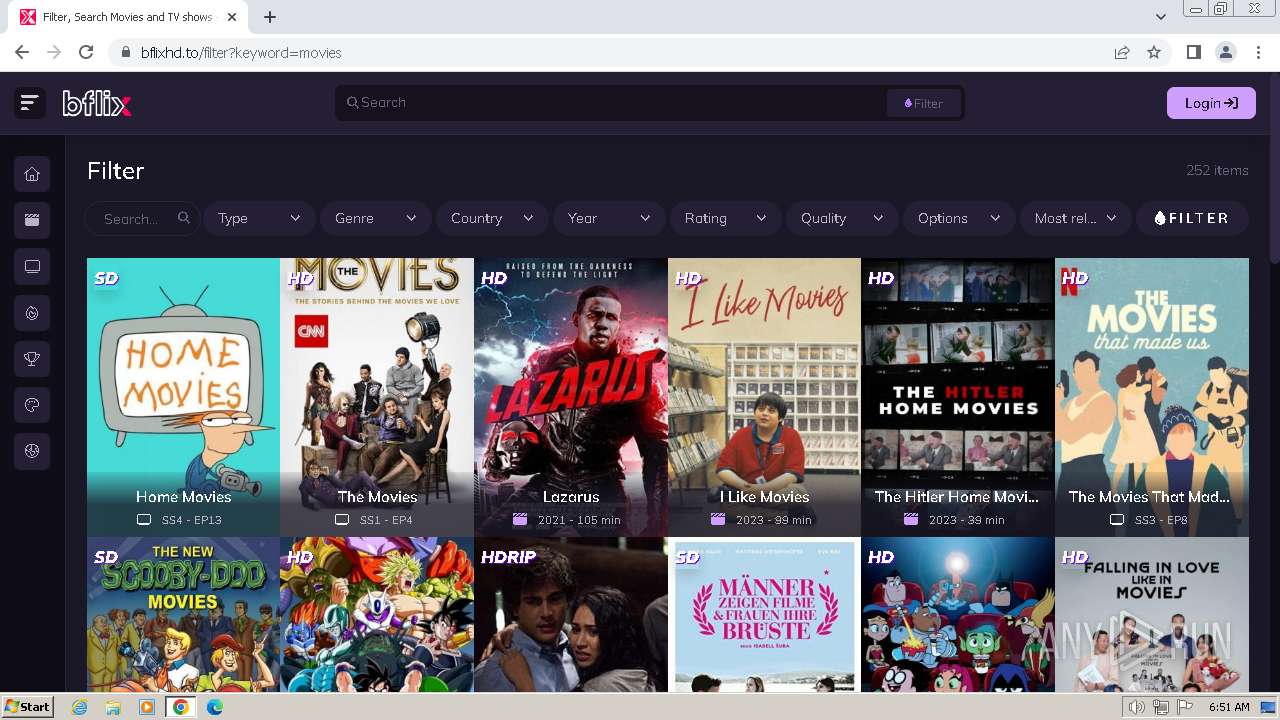Image resolution: width=1280 pixels, height=720 pixels.
Task: Open Action Center flag in system tray
Action: (1185, 707)
